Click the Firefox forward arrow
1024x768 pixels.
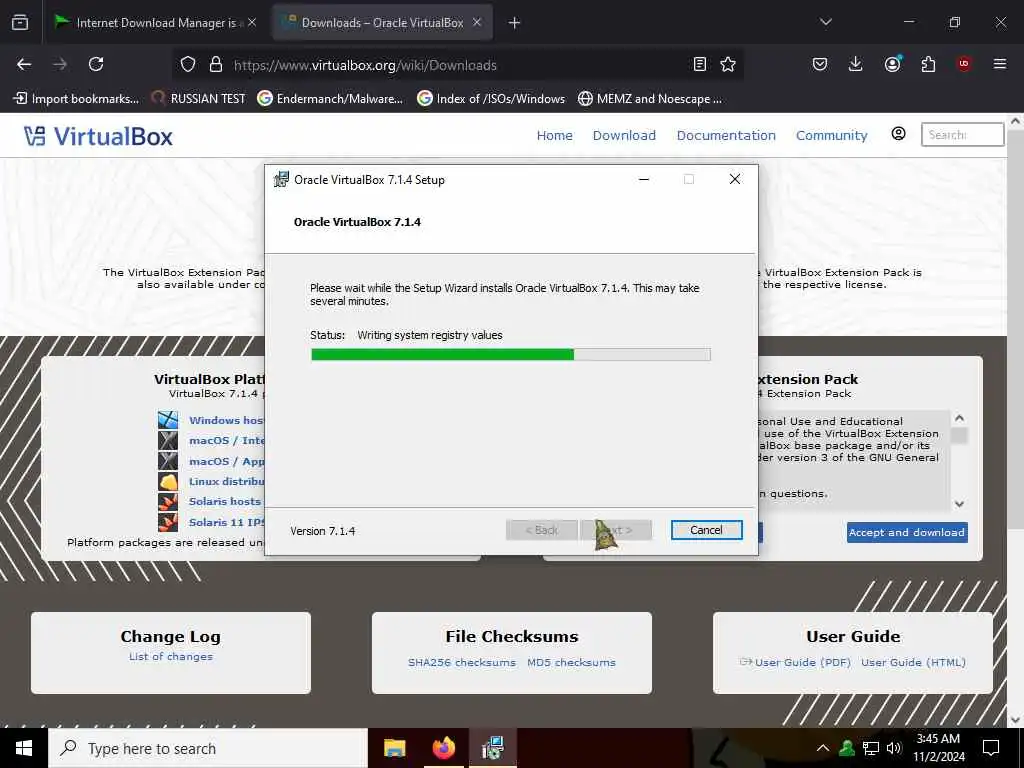tap(60, 64)
